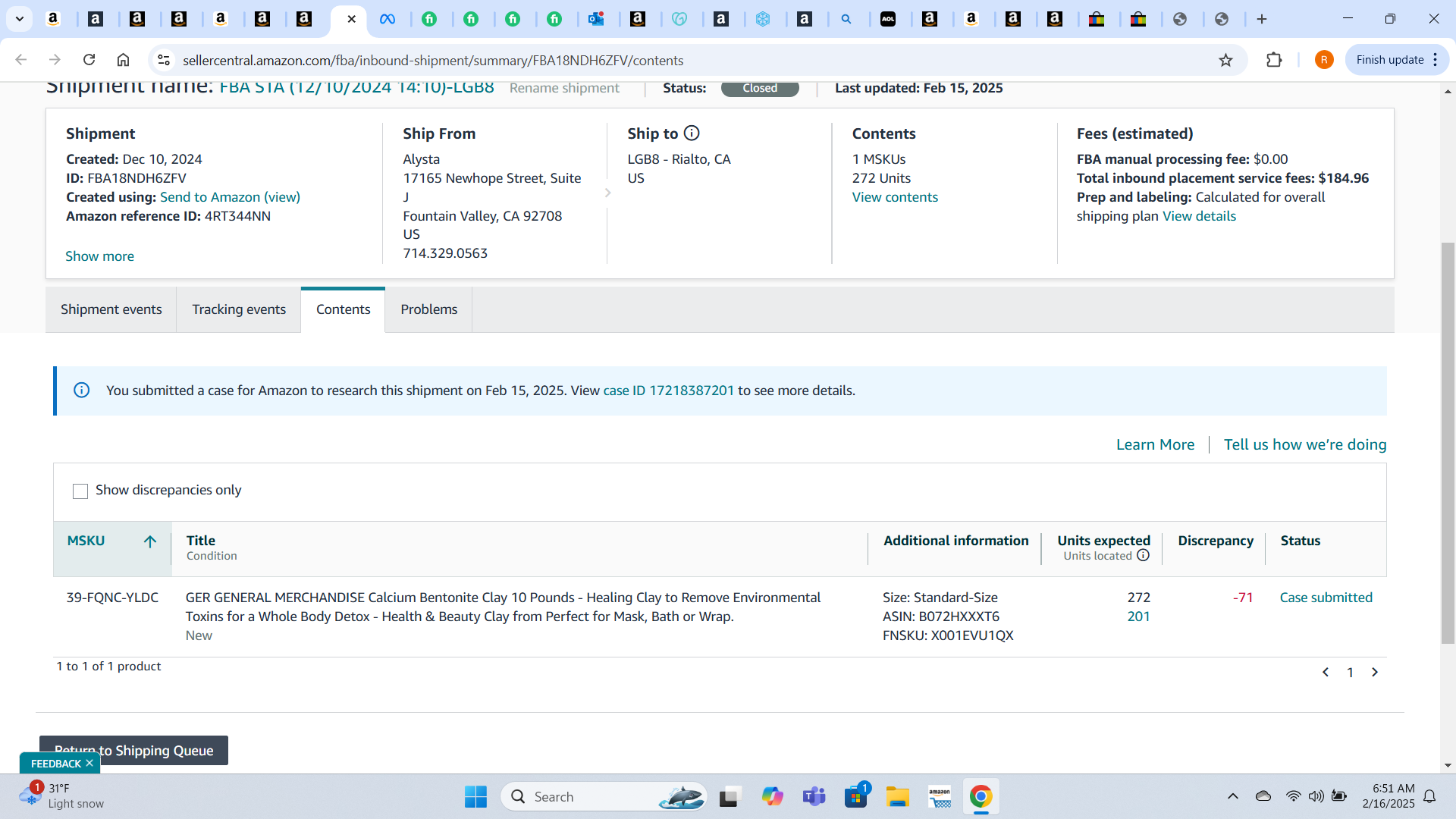Go to next page of products
This screenshot has height=819, width=1456.
(1375, 672)
